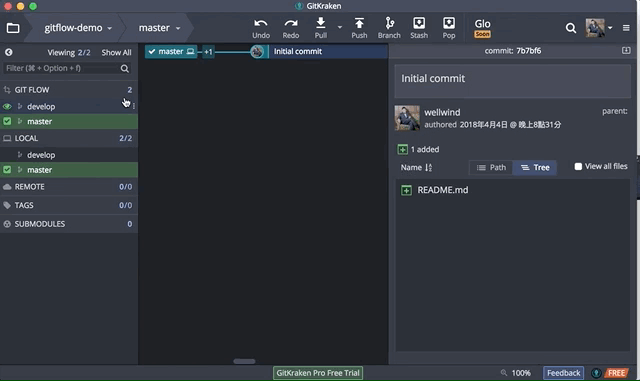This screenshot has height=381, width=640.
Task: Switch file list to Tree view
Action: [x=535, y=167]
